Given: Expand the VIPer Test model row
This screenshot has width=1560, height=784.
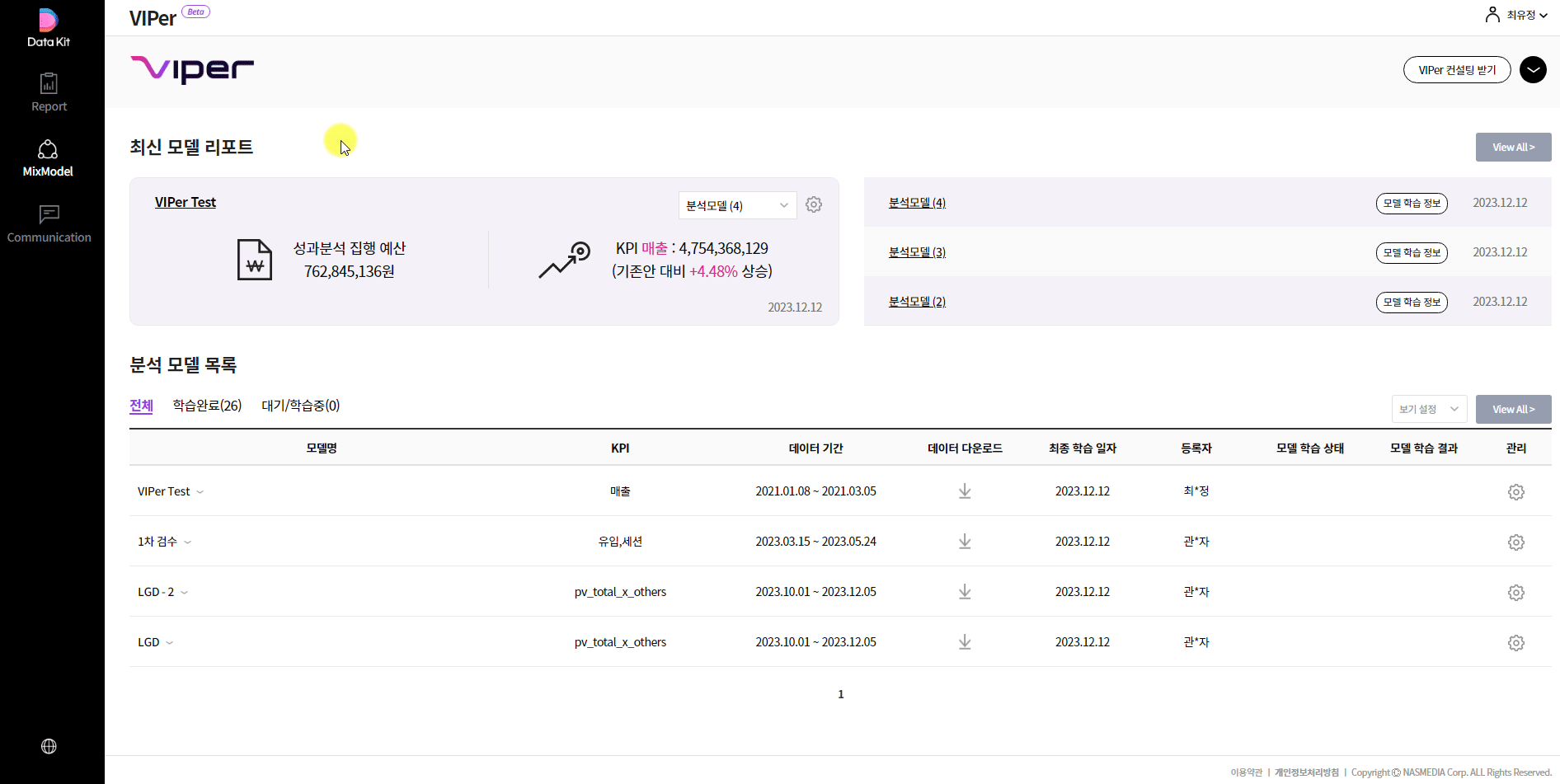Looking at the screenshot, I should click(x=200, y=492).
